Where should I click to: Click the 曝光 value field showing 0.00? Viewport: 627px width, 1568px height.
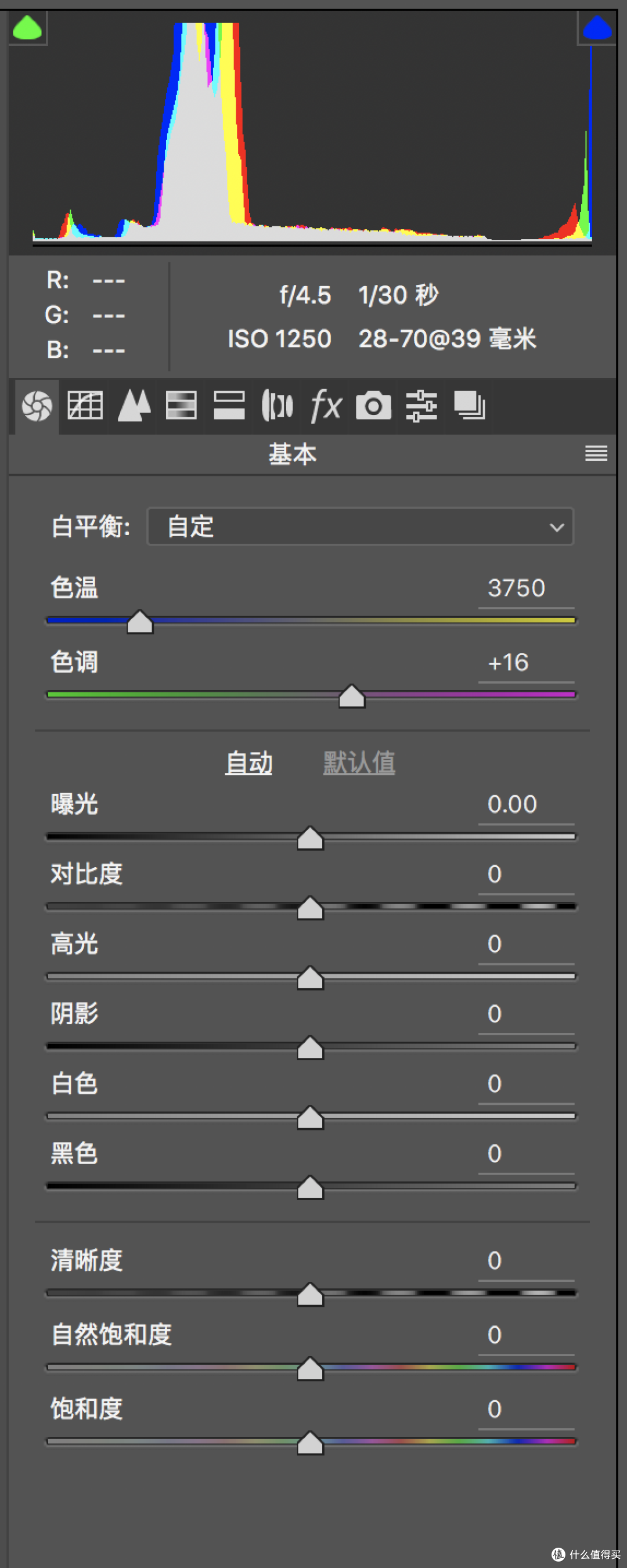(x=526, y=805)
